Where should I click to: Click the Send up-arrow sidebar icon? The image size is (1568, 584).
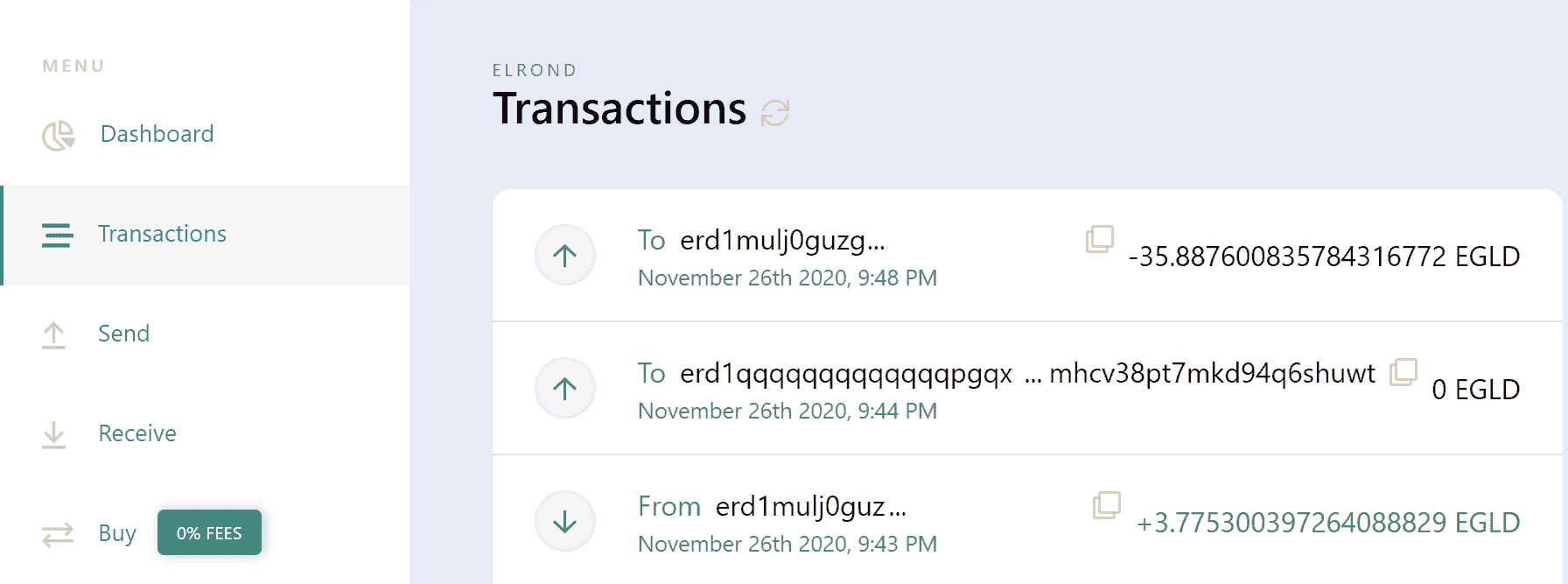pos(54,334)
